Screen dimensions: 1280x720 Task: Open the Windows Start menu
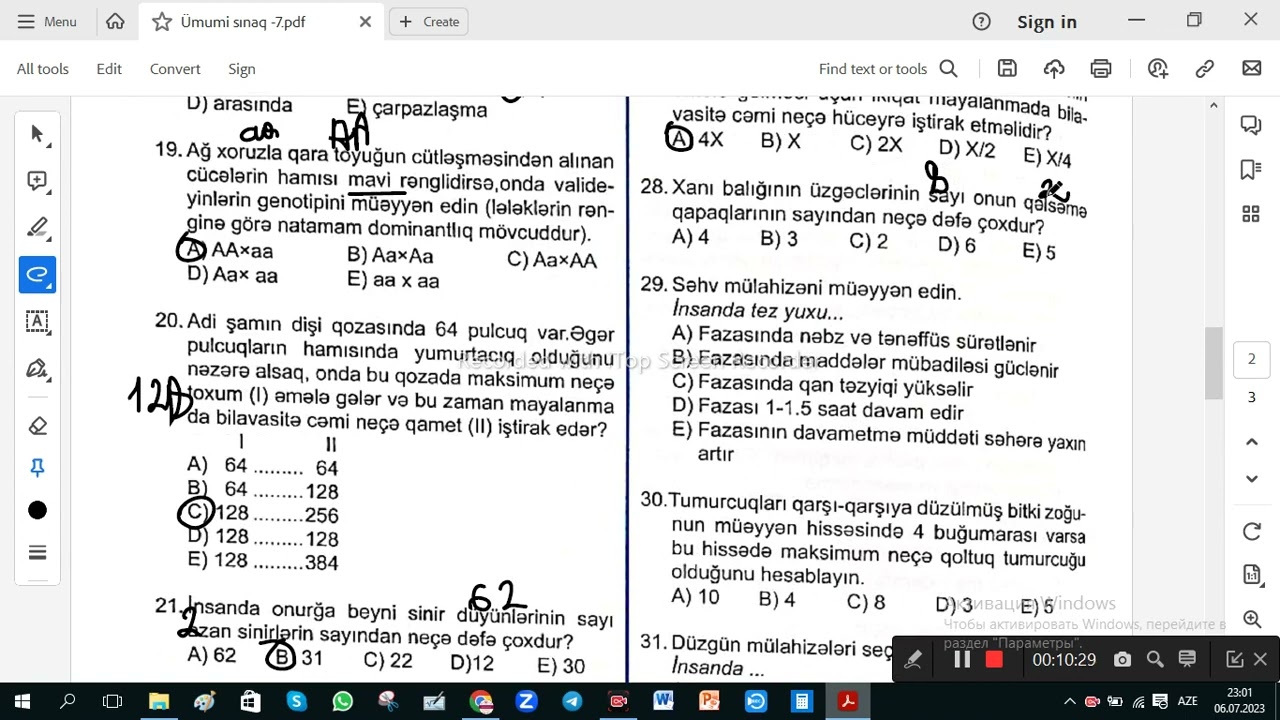click(x=22, y=701)
